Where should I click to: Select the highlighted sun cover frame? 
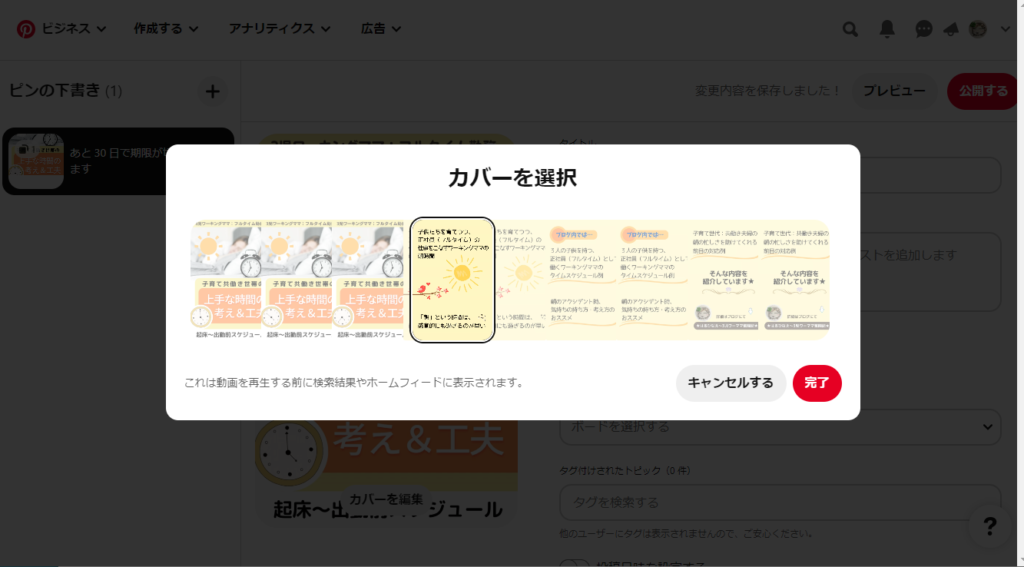coord(453,280)
